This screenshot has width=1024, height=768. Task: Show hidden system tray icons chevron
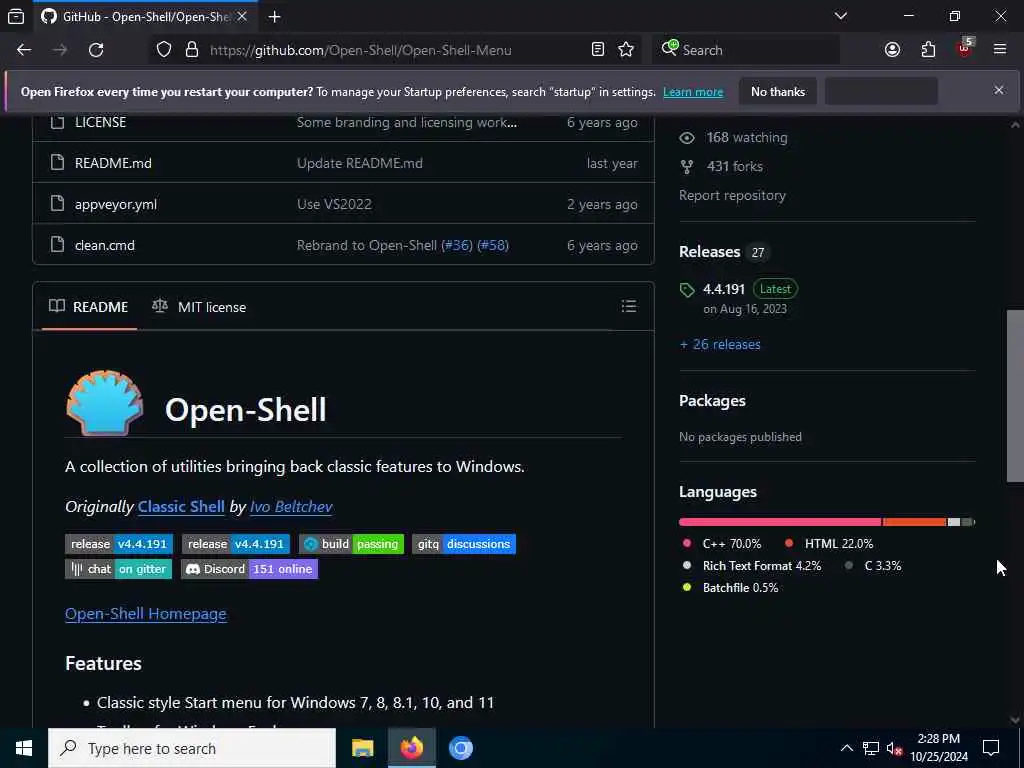(846, 748)
